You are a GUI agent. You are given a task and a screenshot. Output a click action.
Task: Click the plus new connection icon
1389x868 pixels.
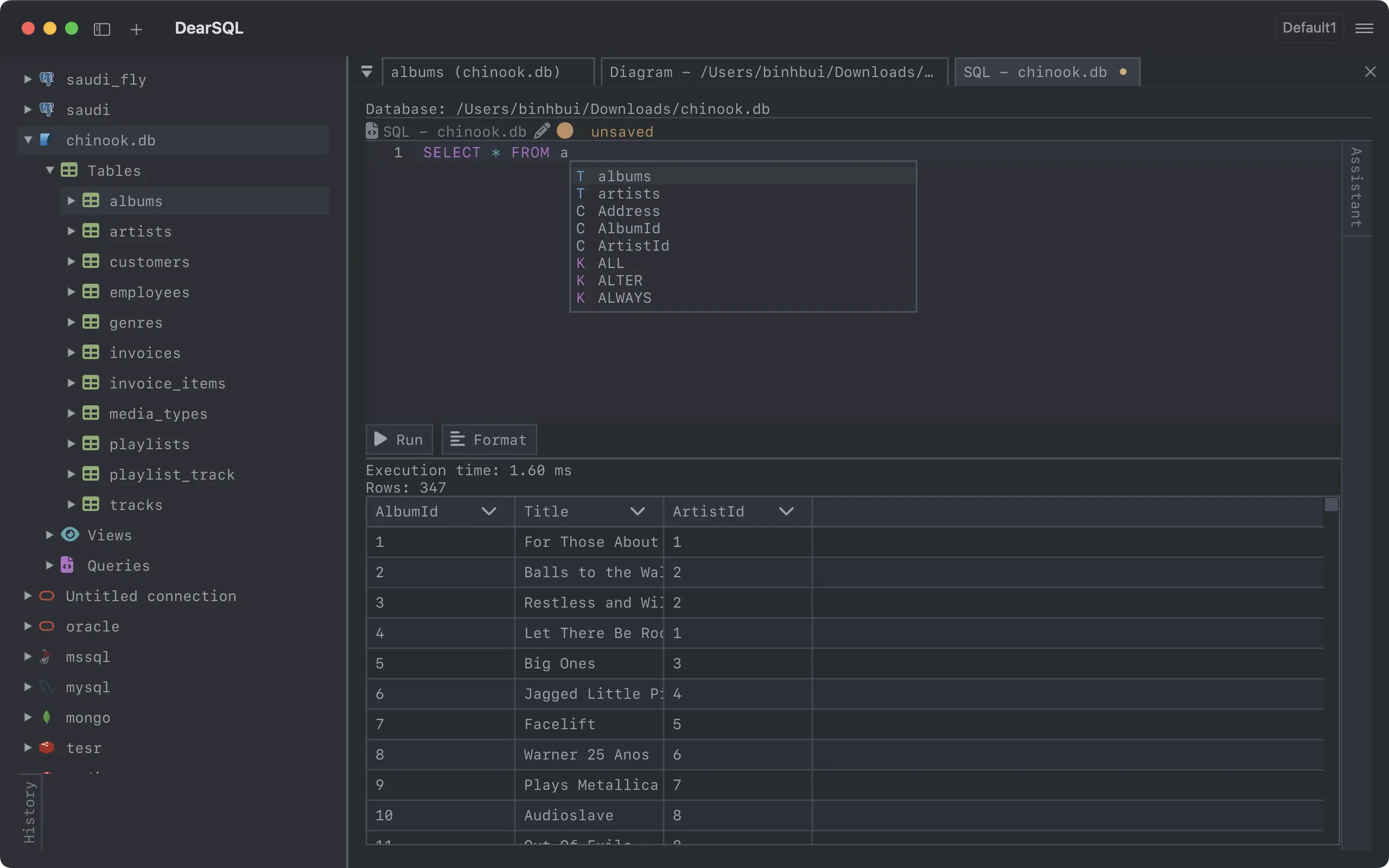coord(136,29)
